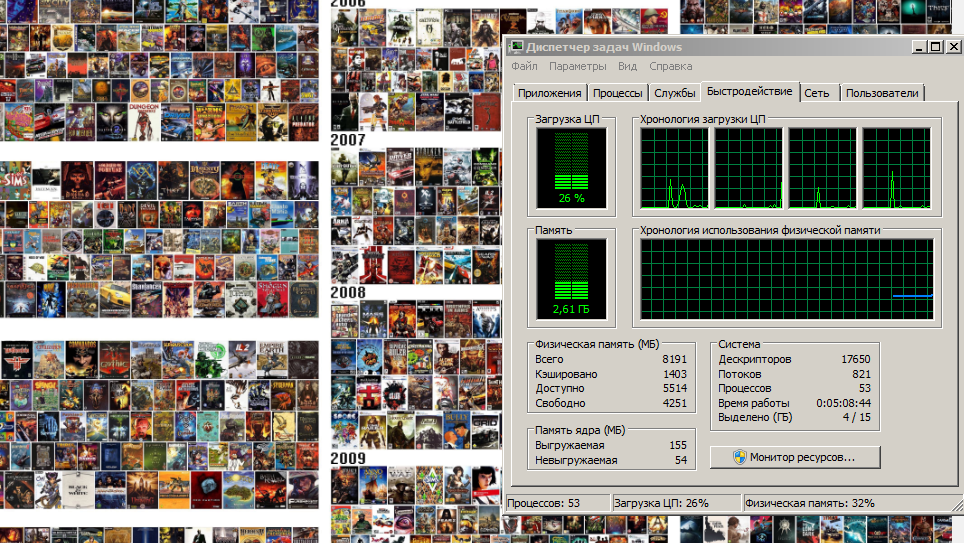Click status bar Загрузка ЦП: 26% entry
Image resolution: width=964 pixels, height=543 pixels.
pos(676,503)
